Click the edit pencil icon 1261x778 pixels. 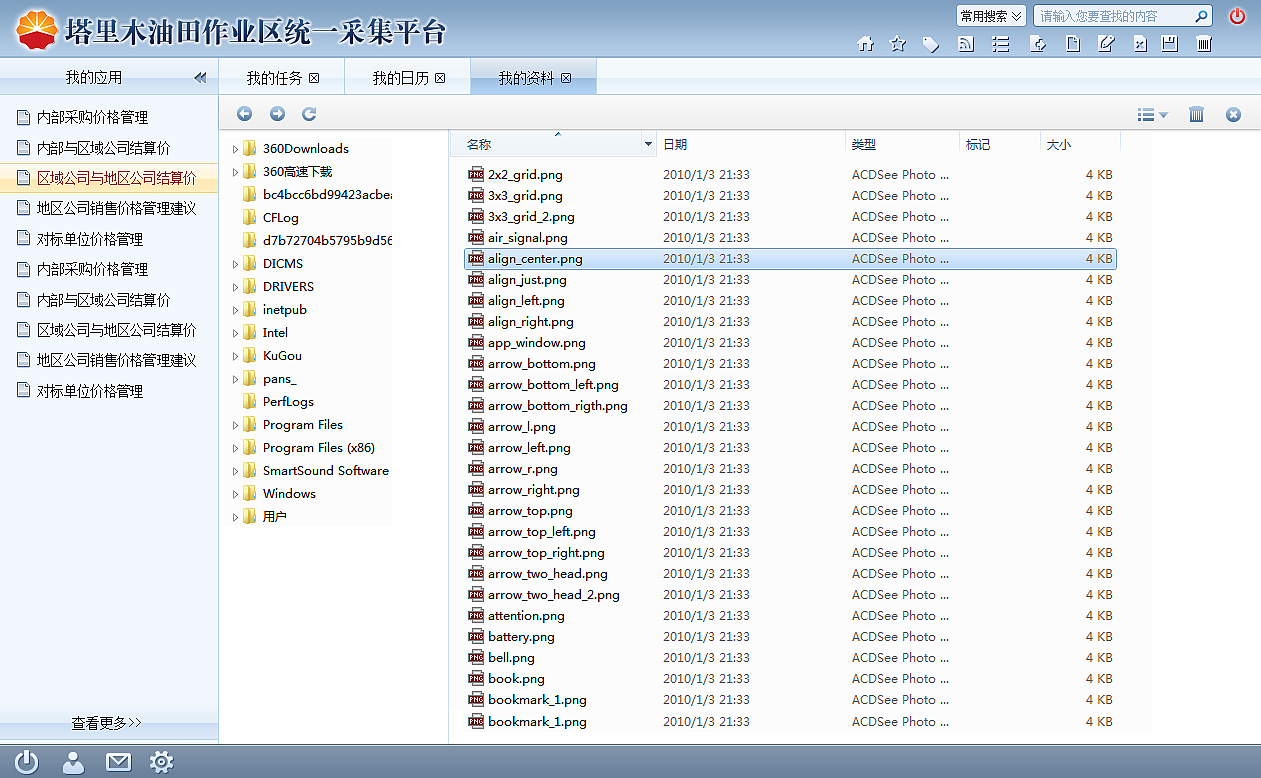click(1106, 44)
